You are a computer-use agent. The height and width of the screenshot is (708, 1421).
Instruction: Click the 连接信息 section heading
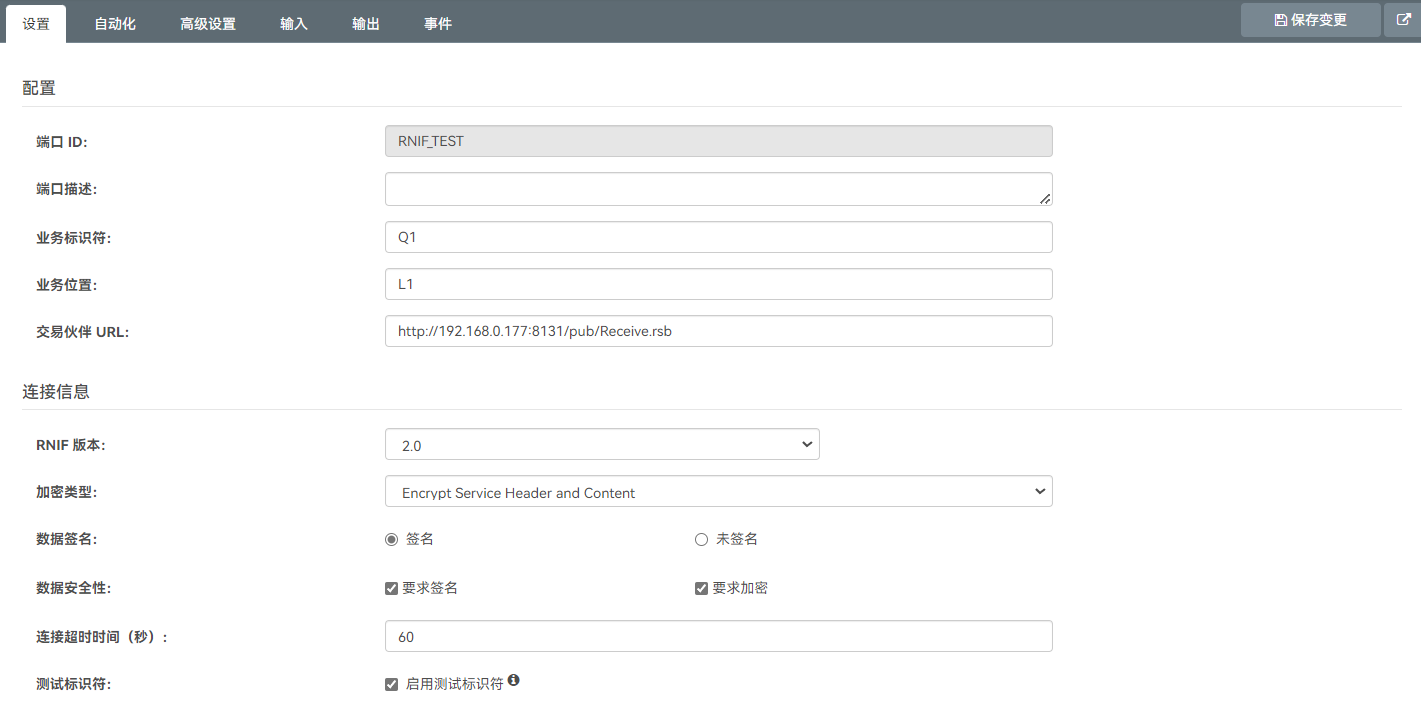click(56, 392)
